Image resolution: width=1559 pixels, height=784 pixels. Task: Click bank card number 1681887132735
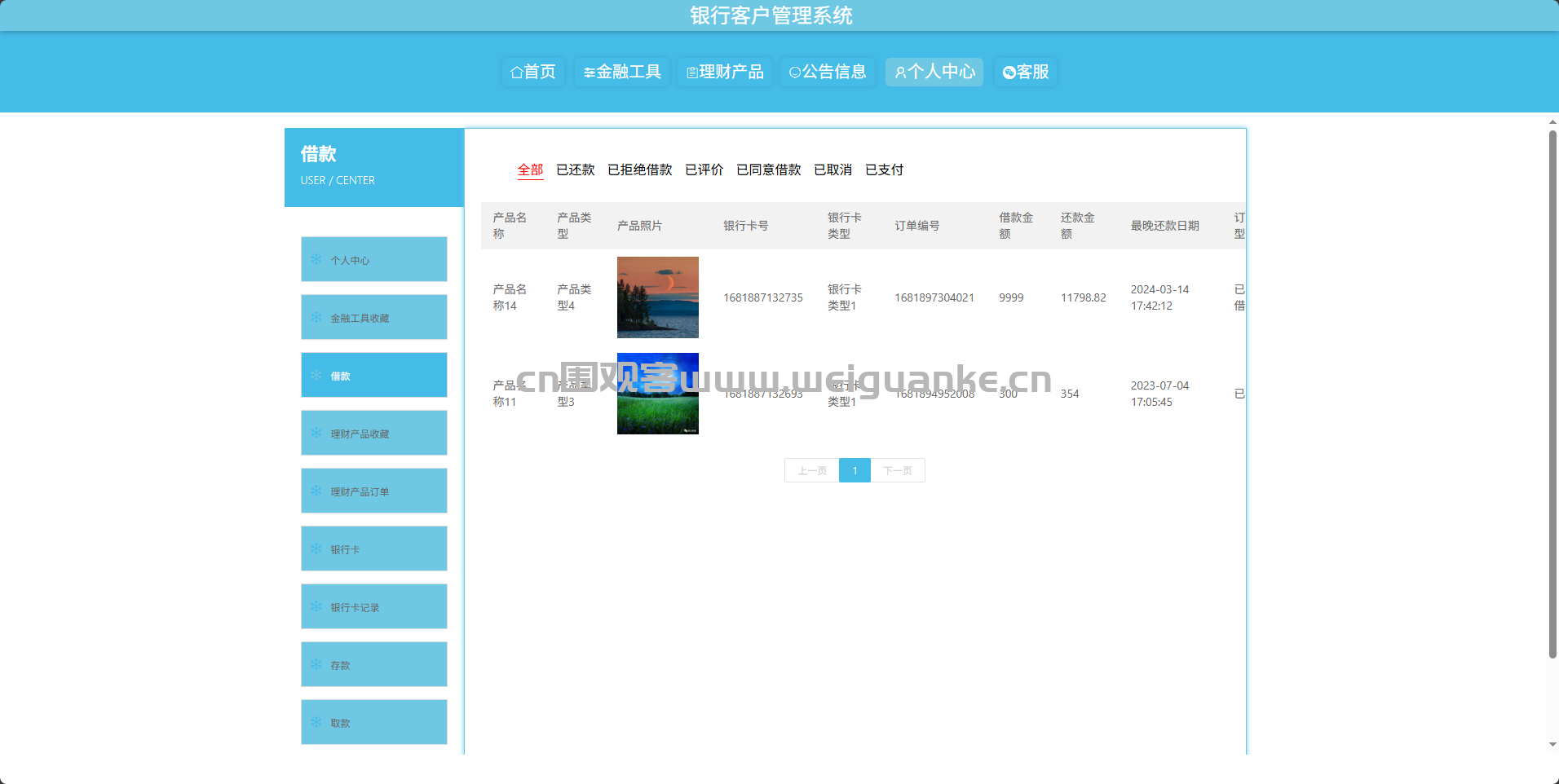tap(763, 297)
